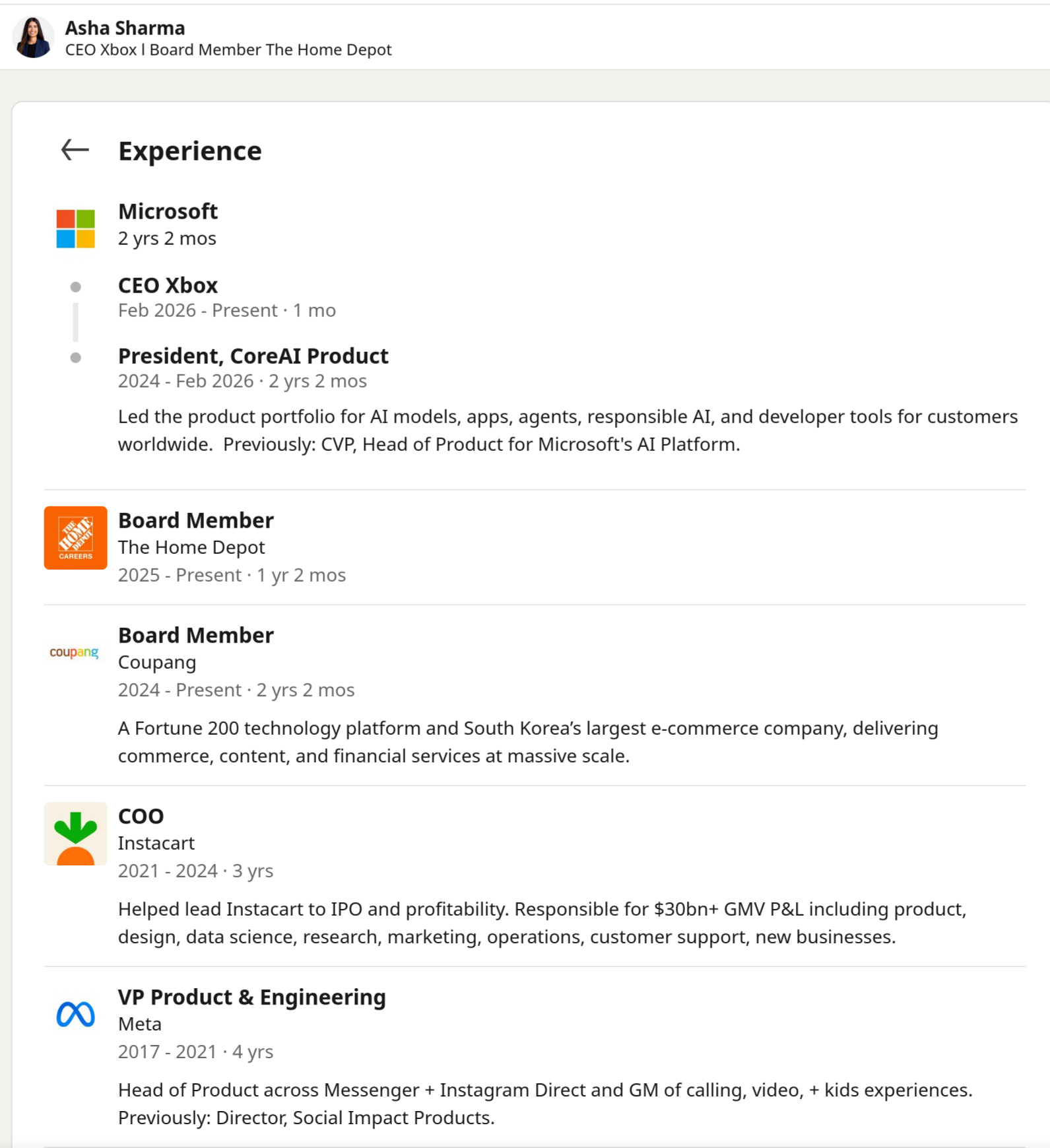Select the CEO Xbox position title
This screenshot has height=1148, width=1050.
(168, 285)
